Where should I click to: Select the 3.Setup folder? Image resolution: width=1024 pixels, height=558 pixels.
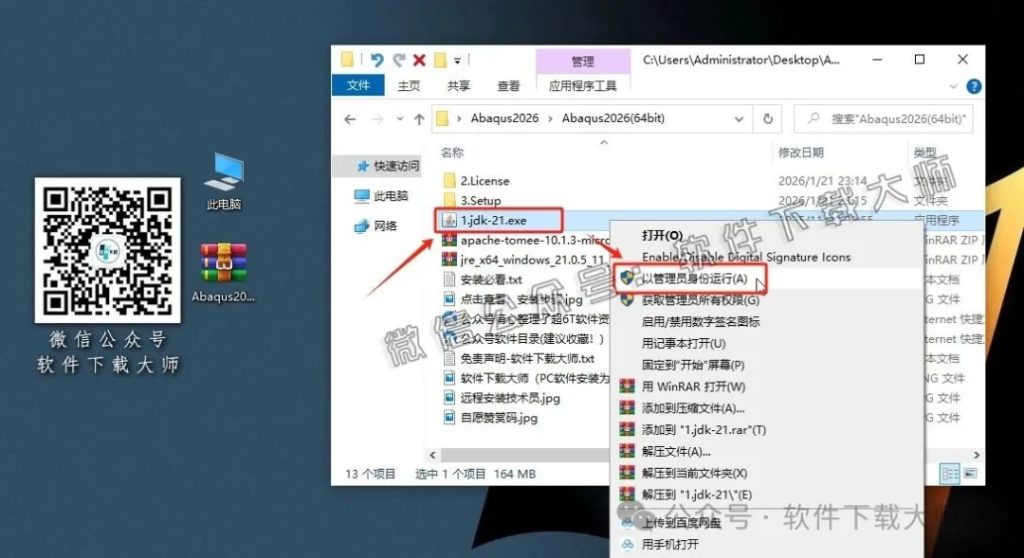point(481,201)
